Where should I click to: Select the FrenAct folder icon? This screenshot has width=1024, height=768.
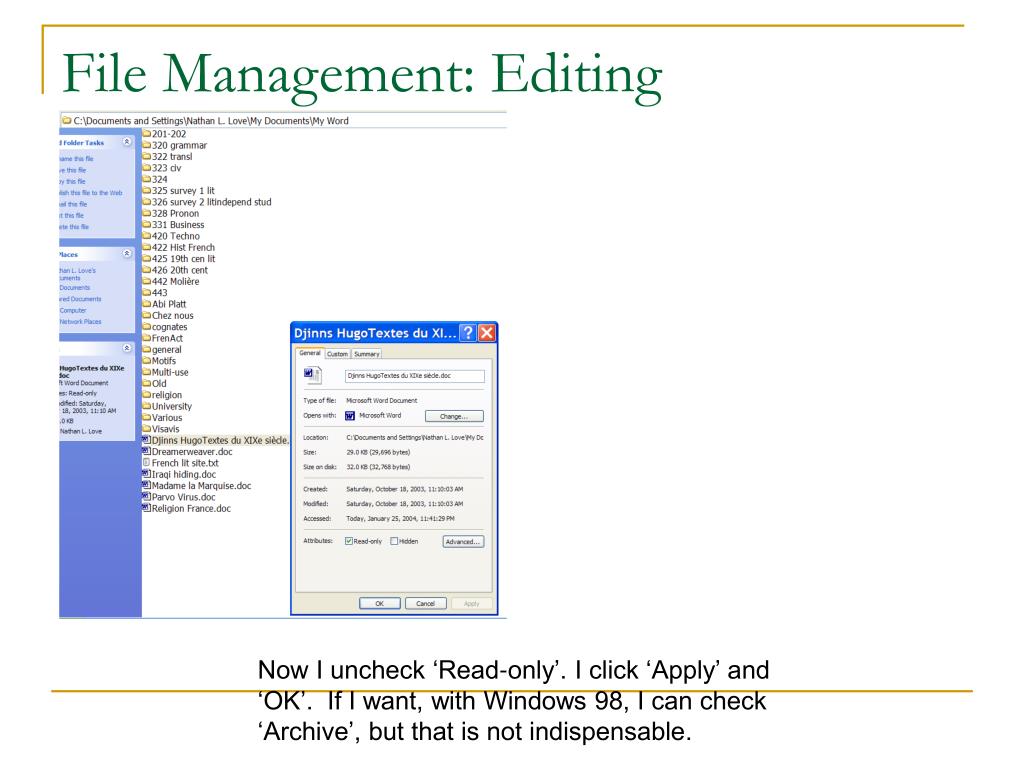pos(147,338)
